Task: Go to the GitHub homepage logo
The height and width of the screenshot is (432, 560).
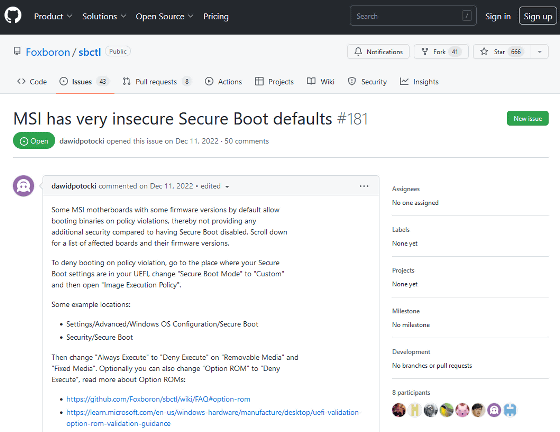Action: point(13,16)
